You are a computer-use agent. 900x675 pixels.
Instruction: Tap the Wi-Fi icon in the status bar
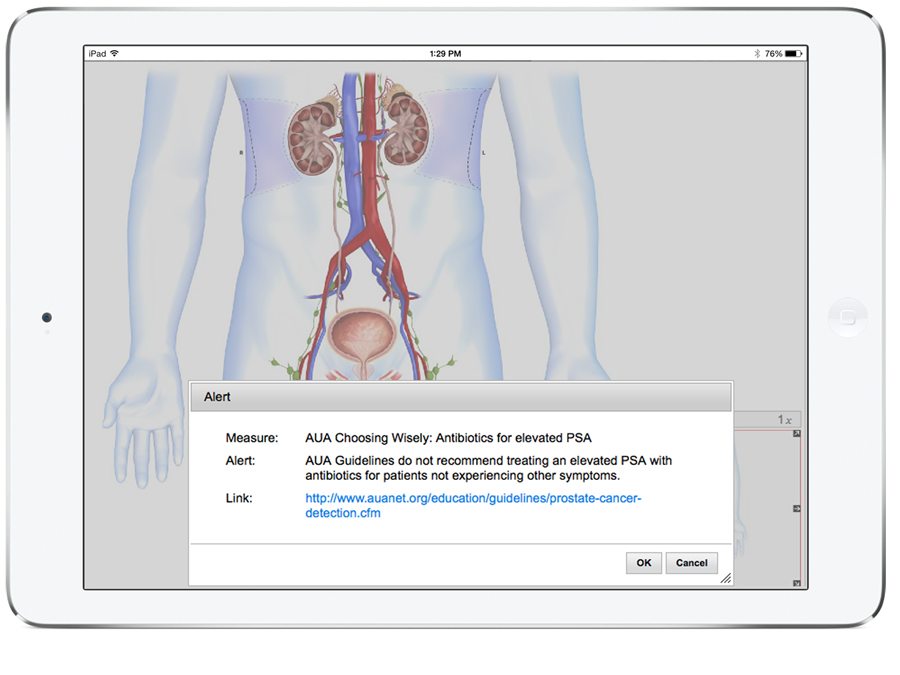point(115,53)
